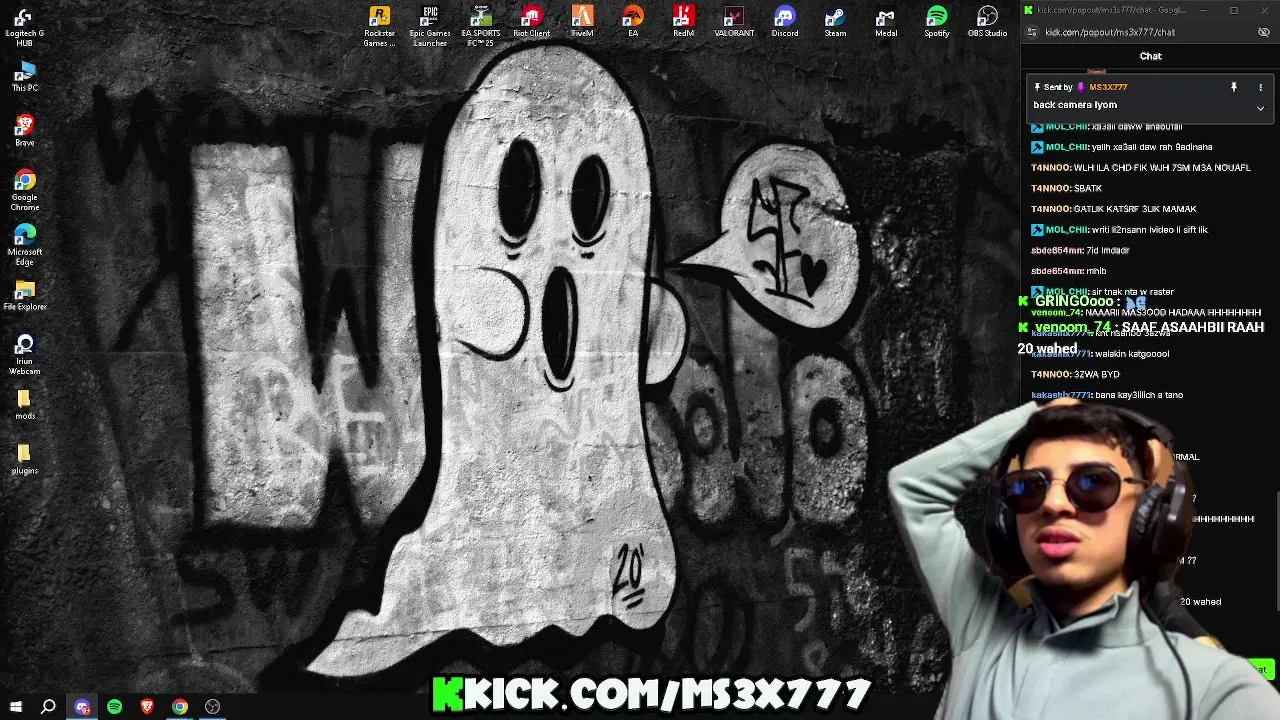Viewport: 1280px width, 720px height.
Task: Launch Medal desktop shortcut
Action: (886, 21)
